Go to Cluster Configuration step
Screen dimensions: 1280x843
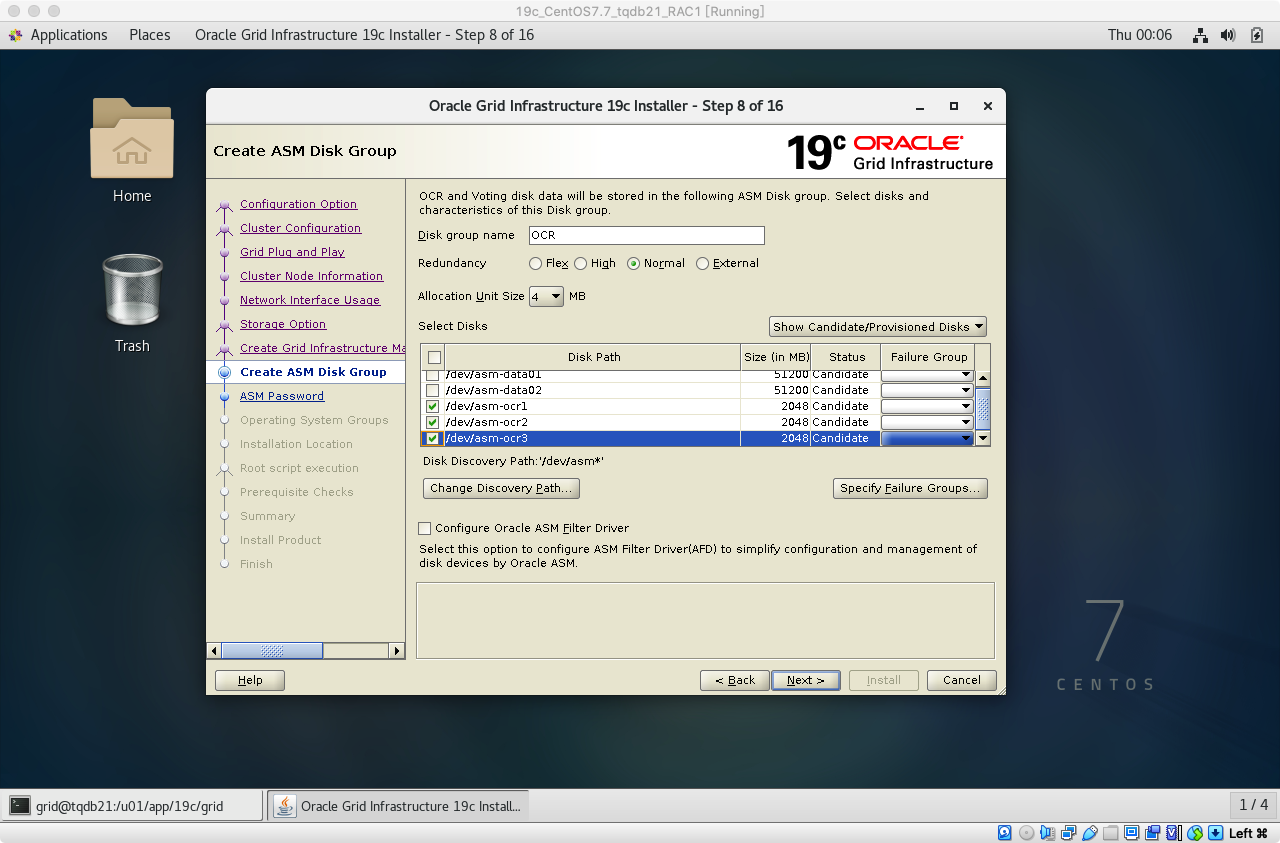[x=300, y=228]
